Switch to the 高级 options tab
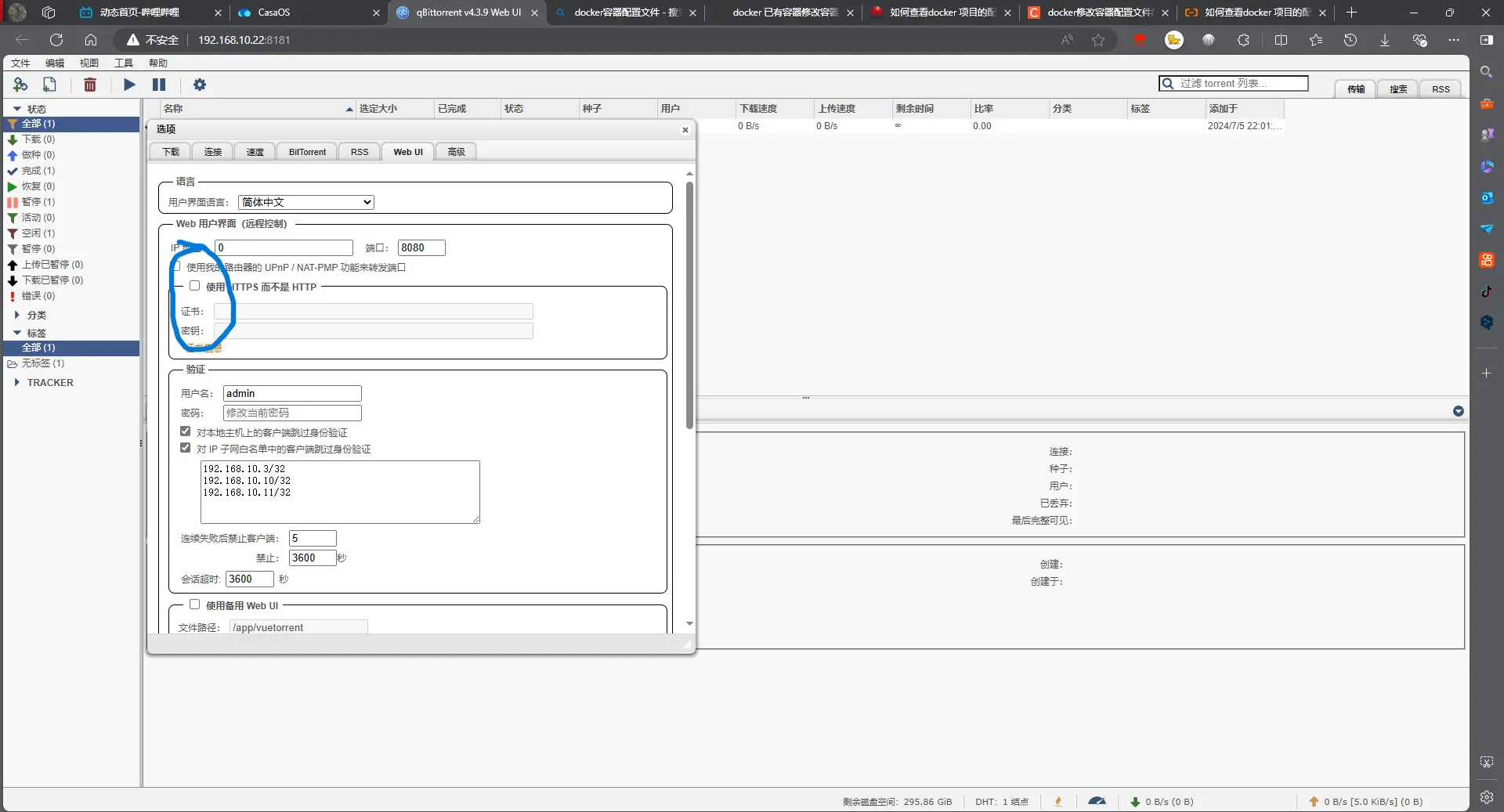Screen dimensions: 1504x812 coord(456,152)
